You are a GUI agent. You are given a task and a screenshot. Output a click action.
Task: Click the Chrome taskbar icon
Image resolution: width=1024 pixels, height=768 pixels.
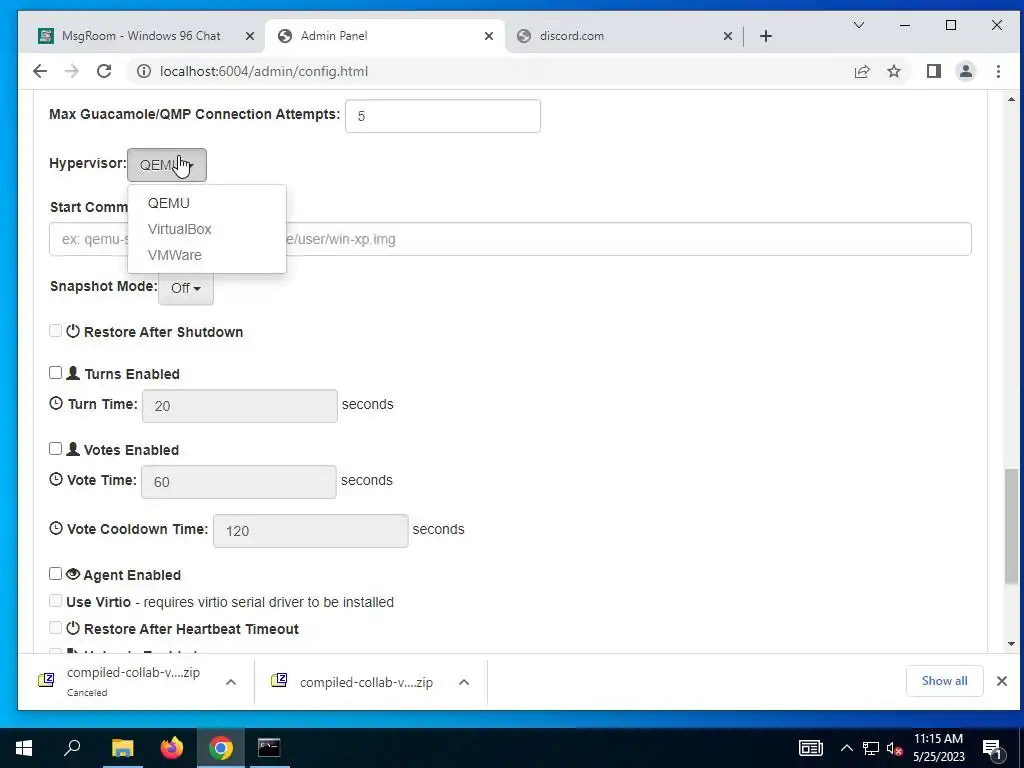221,748
